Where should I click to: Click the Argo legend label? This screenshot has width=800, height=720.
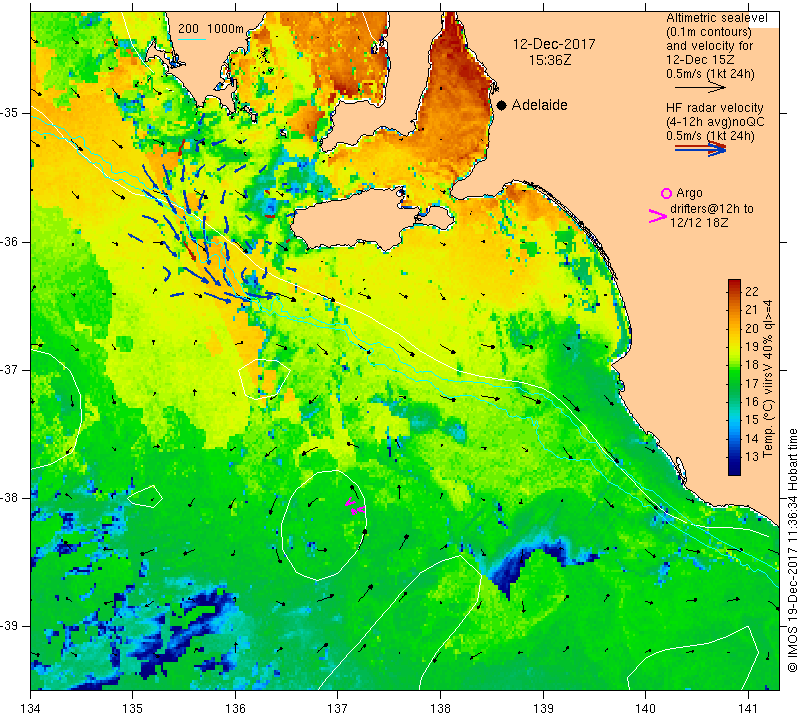pos(689,193)
